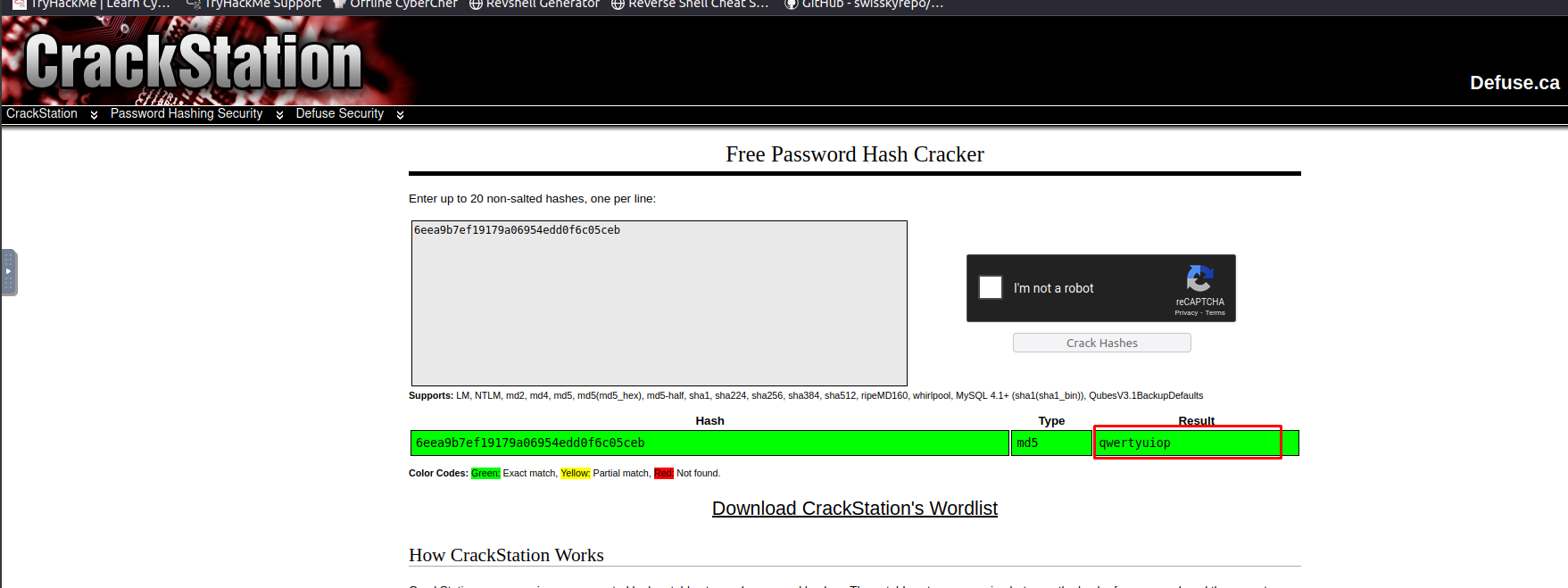Check the "I'm not a robot" checkbox
Screen dimensions: 1568x588
(x=991, y=287)
